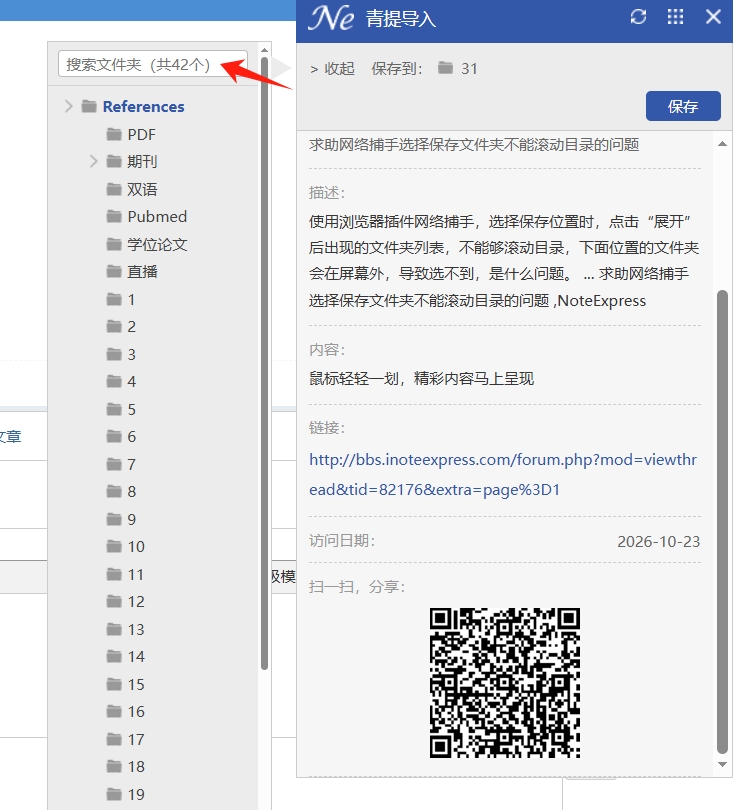Viewport: 741px width, 810px height.
Task: Click the folder list vertical scrollbar thumb
Action: (x=264, y=363)
